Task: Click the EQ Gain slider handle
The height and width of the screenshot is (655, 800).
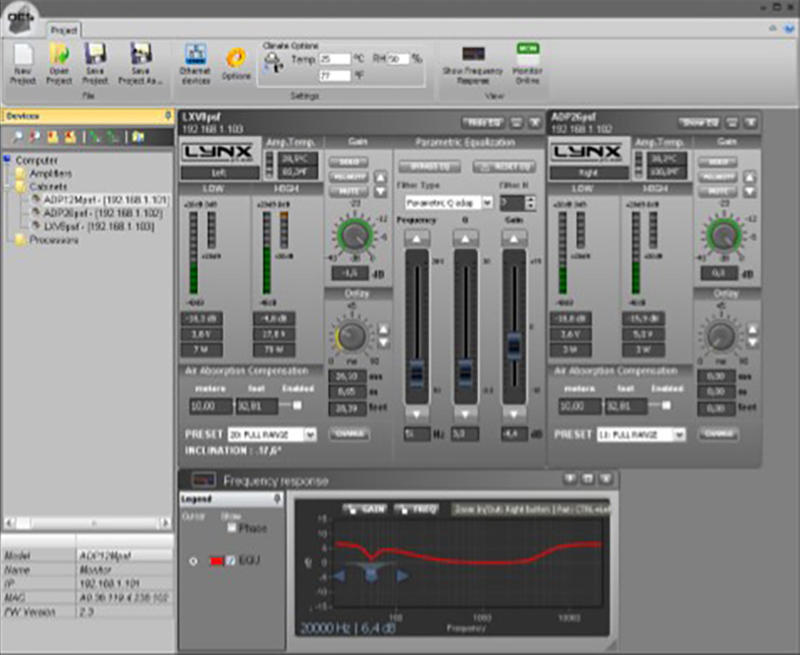Action: tap(514, 345)
